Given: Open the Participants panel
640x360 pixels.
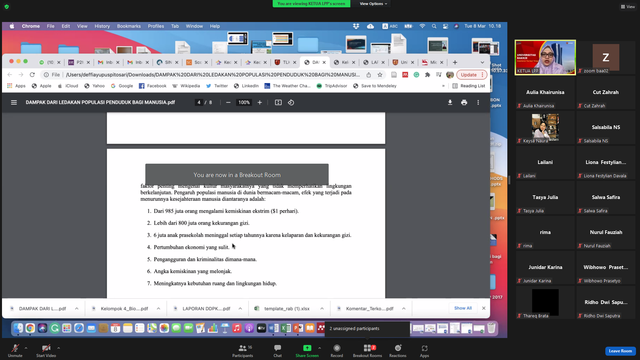Looking at the screenshot, I should (243, 350).
